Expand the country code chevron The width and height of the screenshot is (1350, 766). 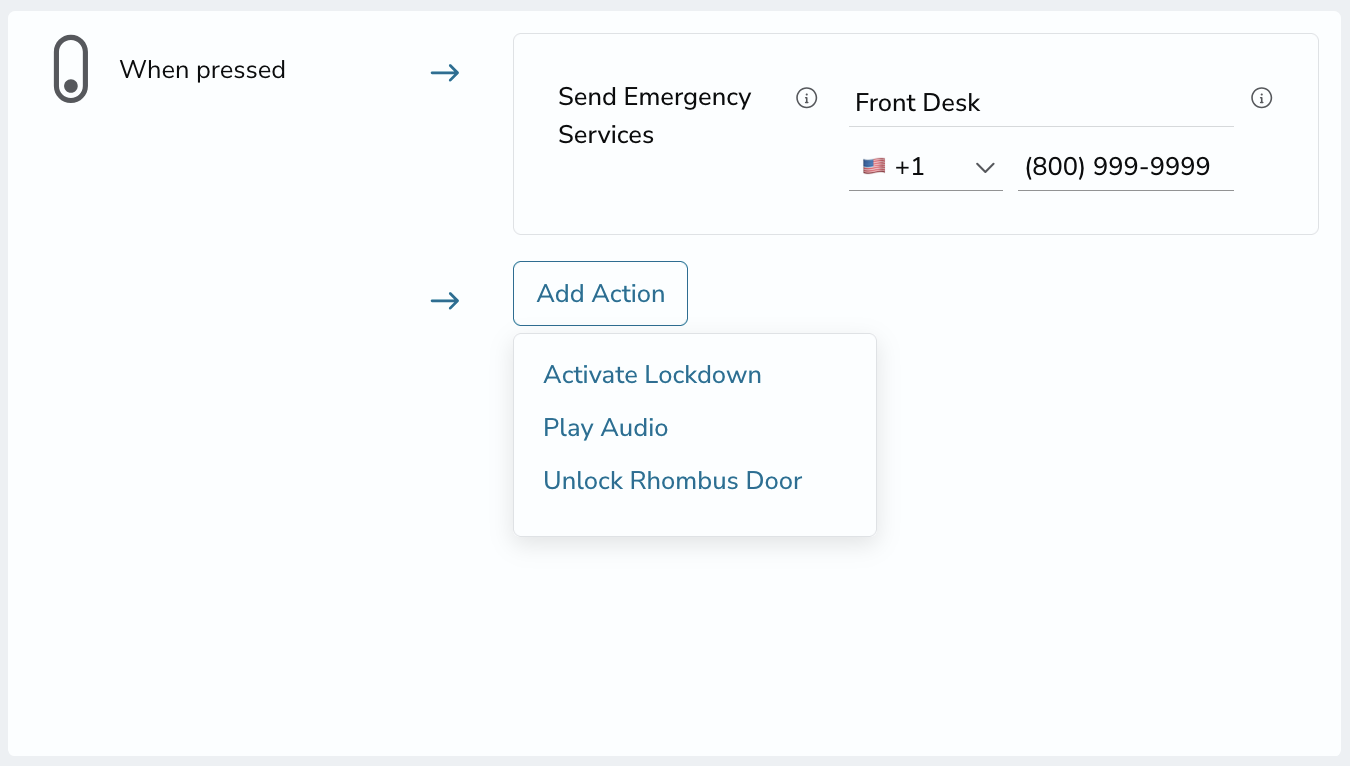click(x=985, y=167)
